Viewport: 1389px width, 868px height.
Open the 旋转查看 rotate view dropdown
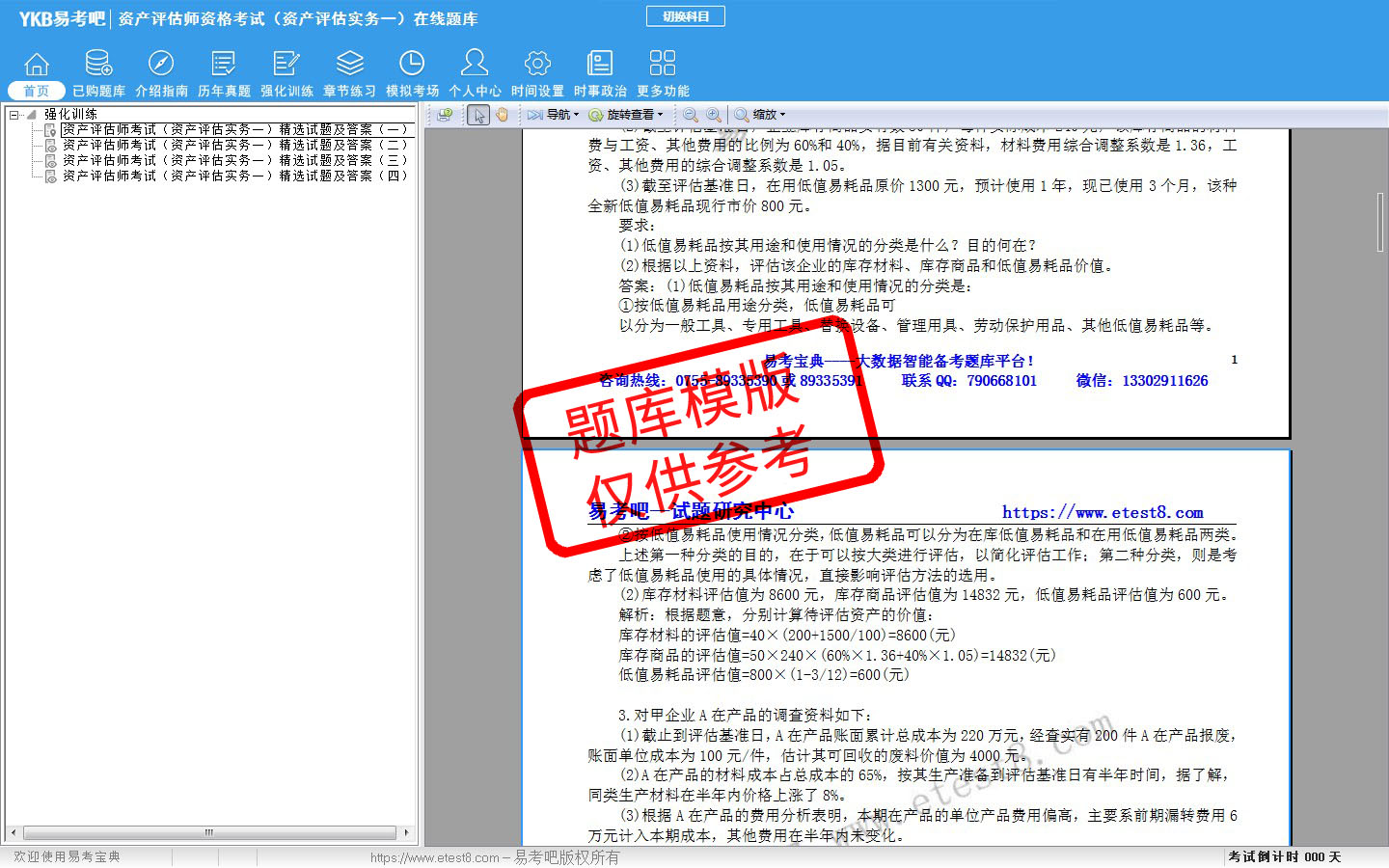click(x=627, y=115)
